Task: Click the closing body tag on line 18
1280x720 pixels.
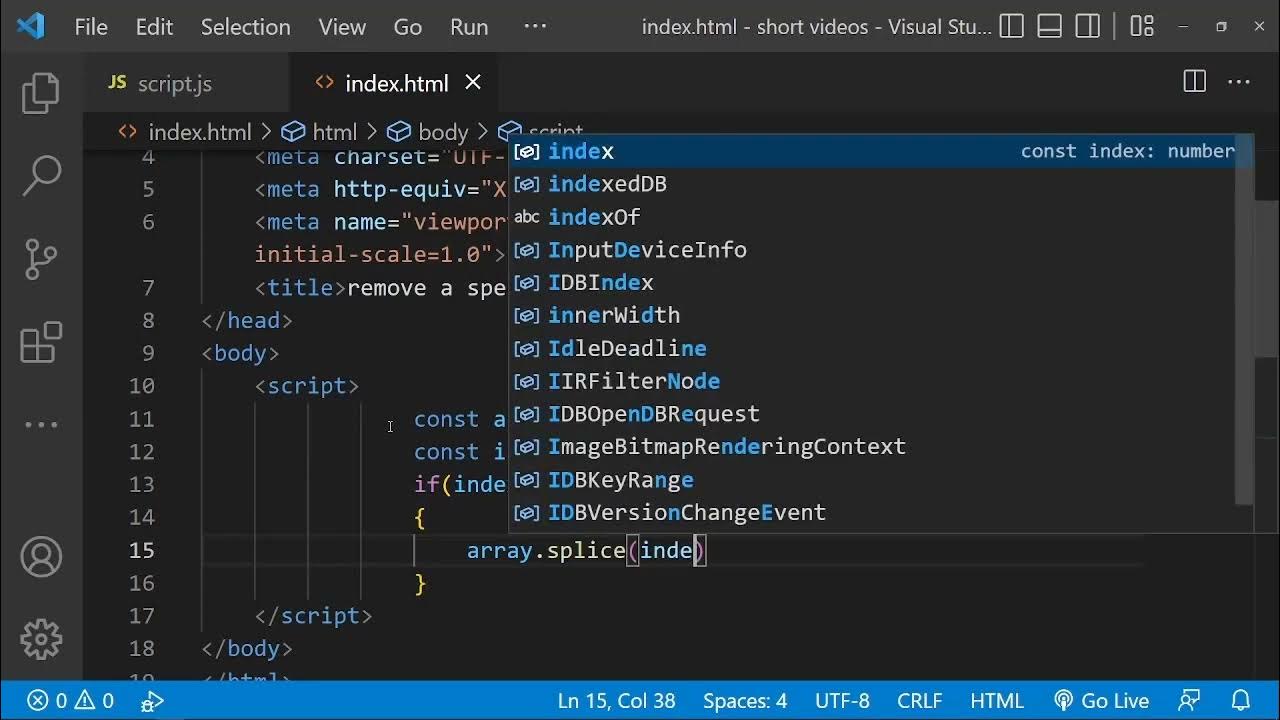Action: [x=246, y=649]
